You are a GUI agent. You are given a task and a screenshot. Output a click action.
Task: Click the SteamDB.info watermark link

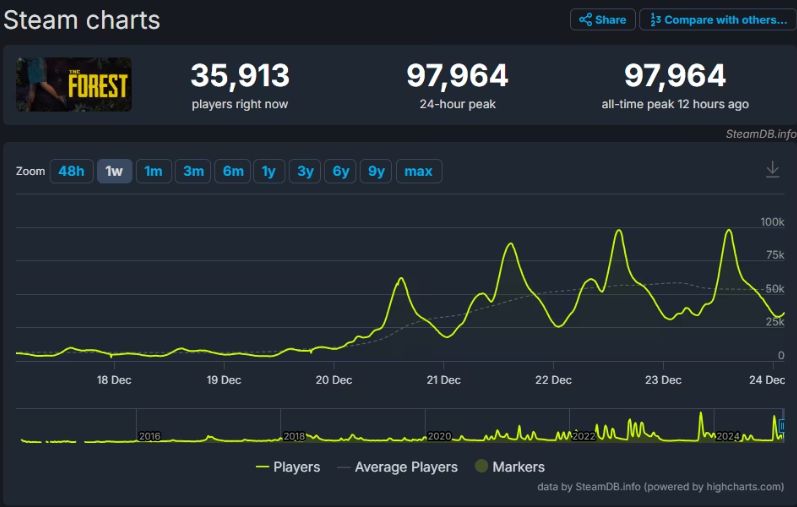click(760, 134)
